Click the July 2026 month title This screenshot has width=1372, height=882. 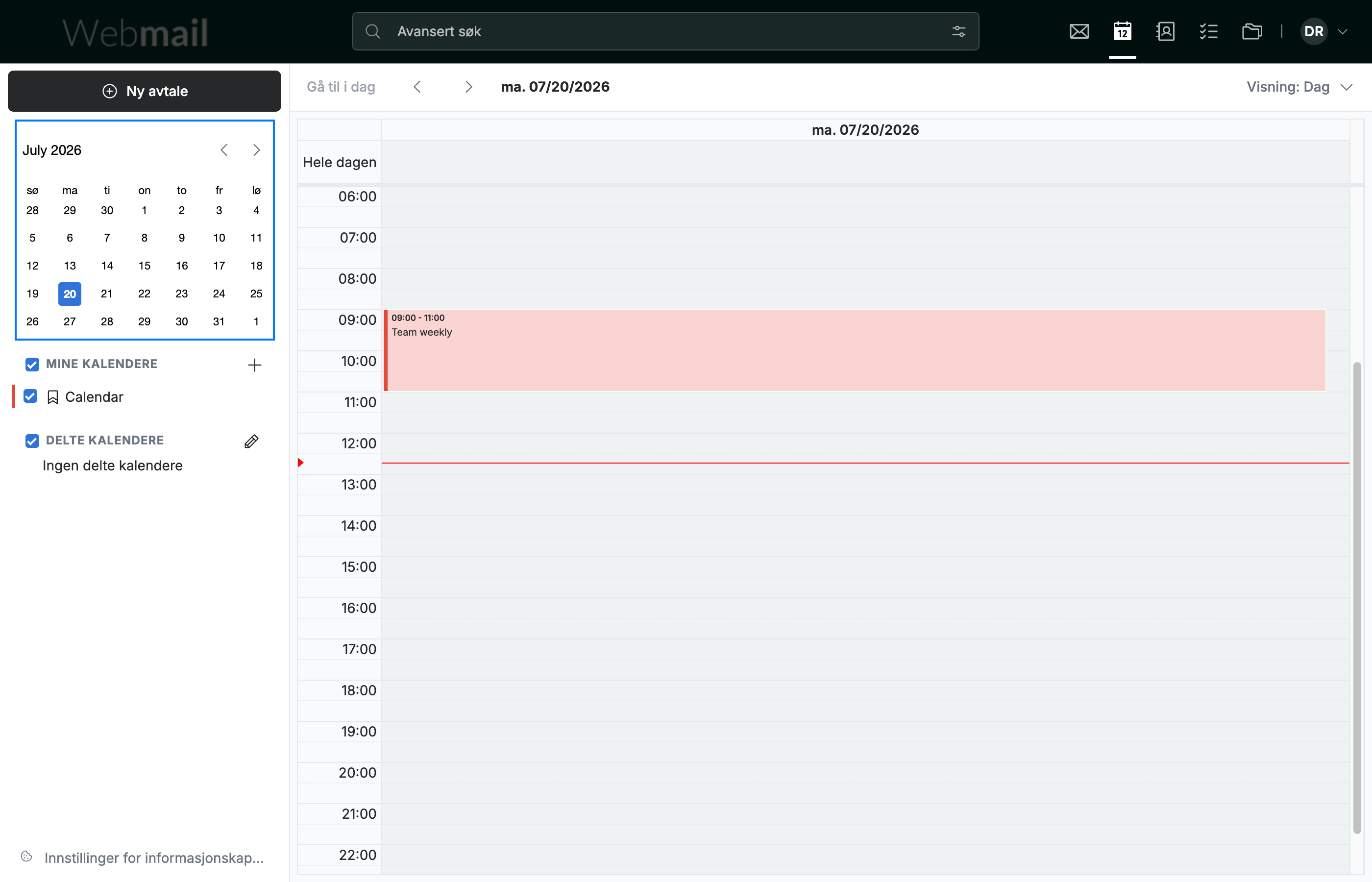[51, 150]
